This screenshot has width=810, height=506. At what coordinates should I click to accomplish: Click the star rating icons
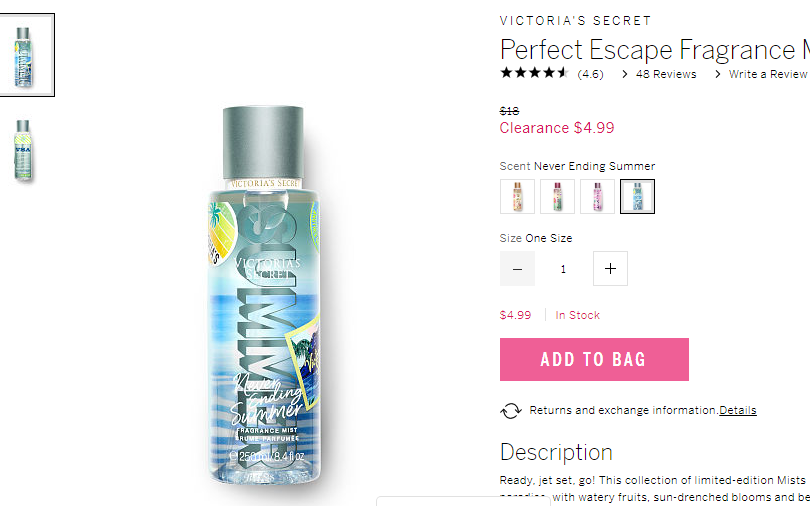[534, 73]
